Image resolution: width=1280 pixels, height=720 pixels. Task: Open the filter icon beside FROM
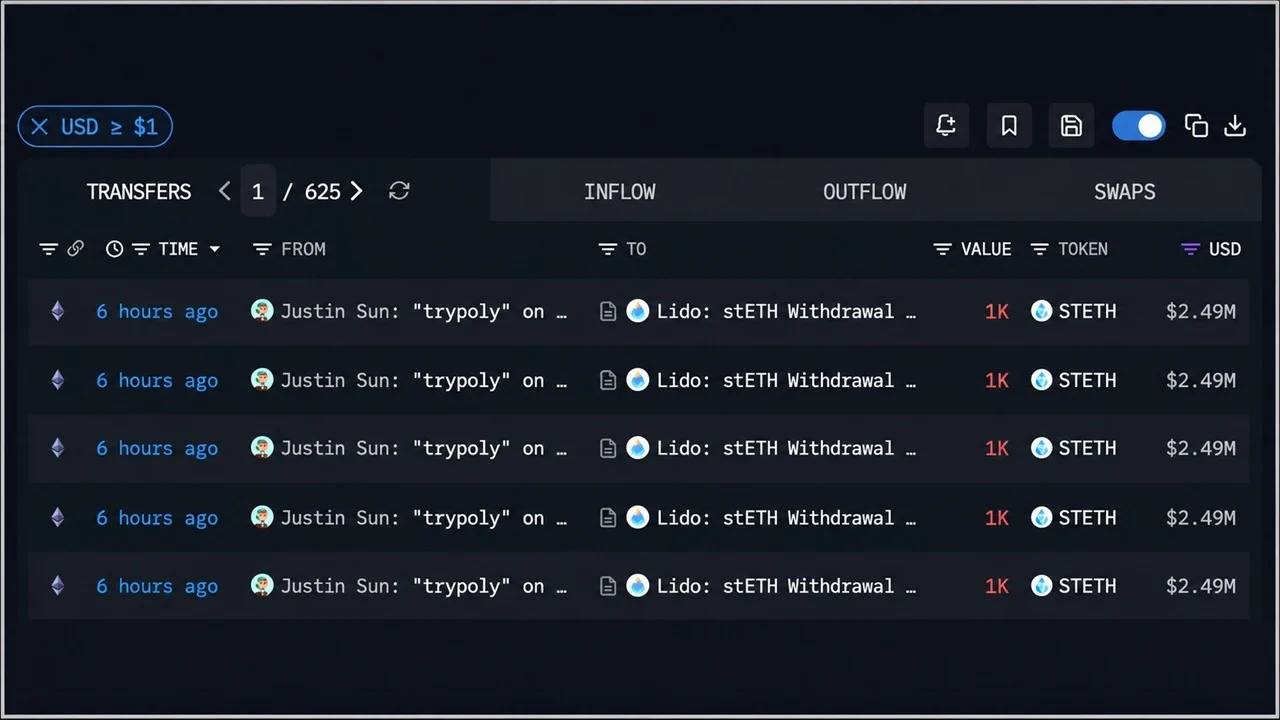(x=262, y=249)
